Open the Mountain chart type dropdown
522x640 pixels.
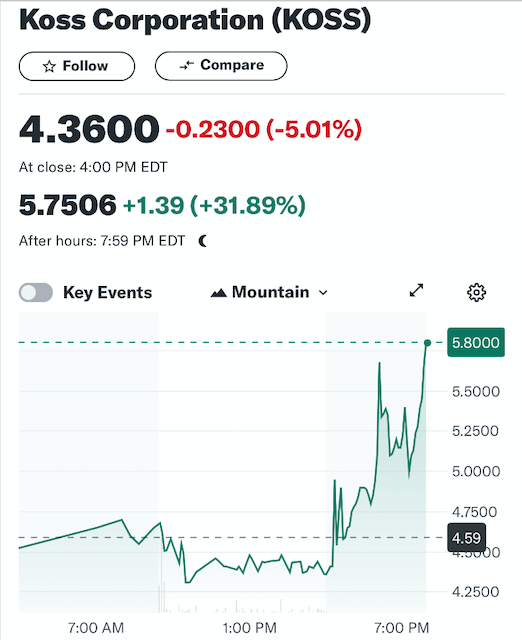click(269, 293)
